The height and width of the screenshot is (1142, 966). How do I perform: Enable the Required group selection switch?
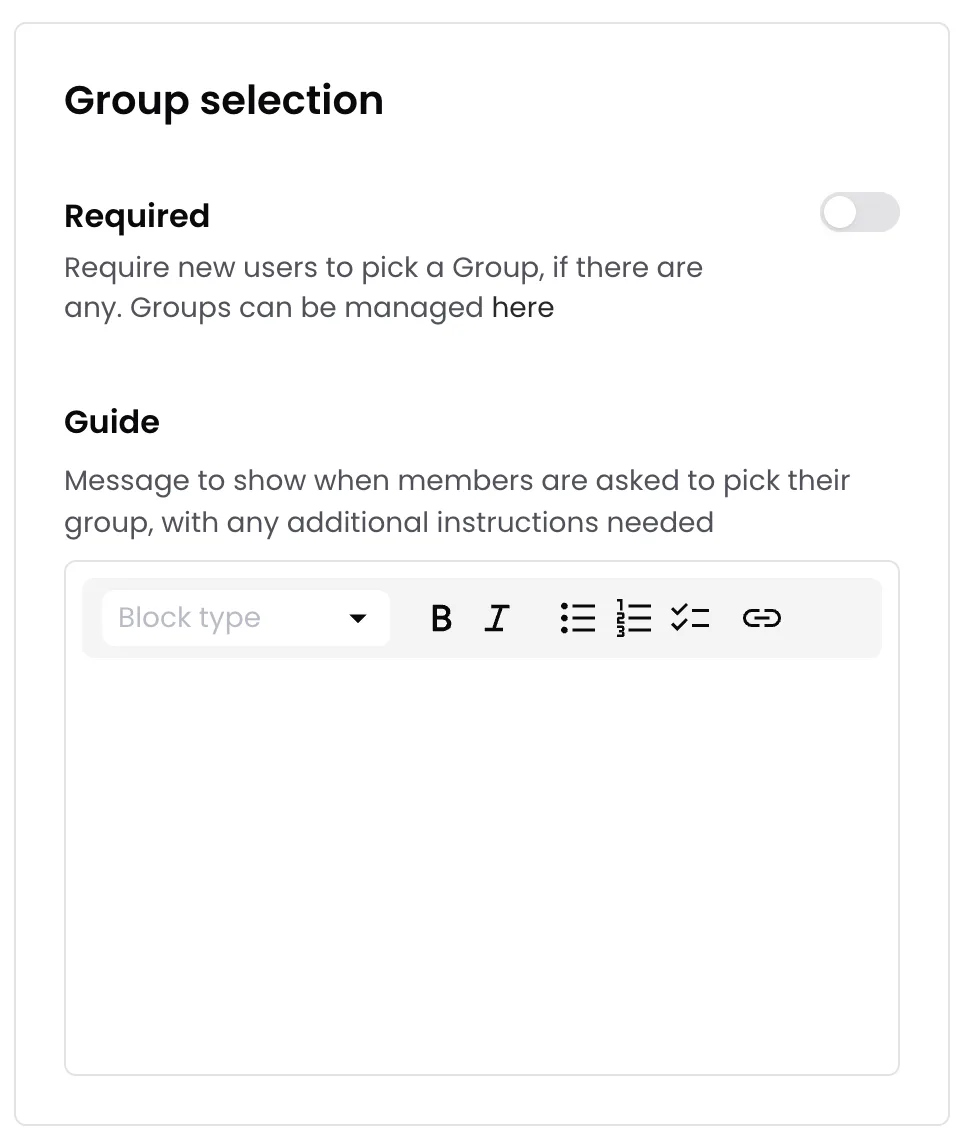click(x=860, y=213)
